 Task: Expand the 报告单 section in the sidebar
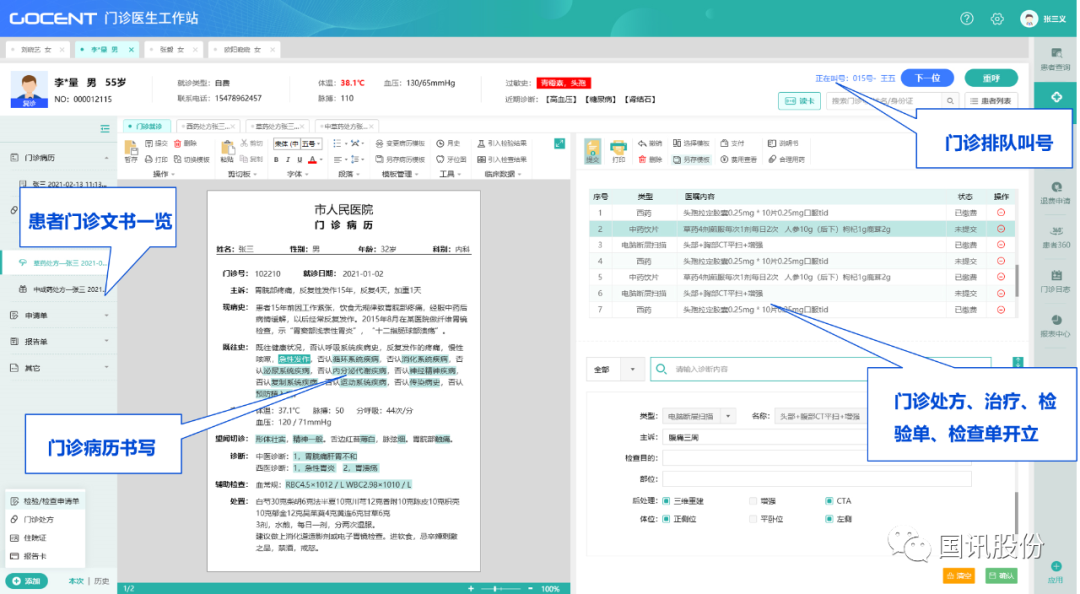pyautogui.click(x=107, y=341)
